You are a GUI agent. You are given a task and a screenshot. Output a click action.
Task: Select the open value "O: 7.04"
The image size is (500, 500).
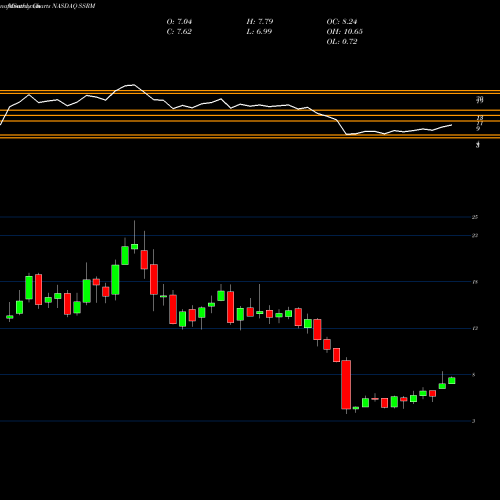pos(179,22)
